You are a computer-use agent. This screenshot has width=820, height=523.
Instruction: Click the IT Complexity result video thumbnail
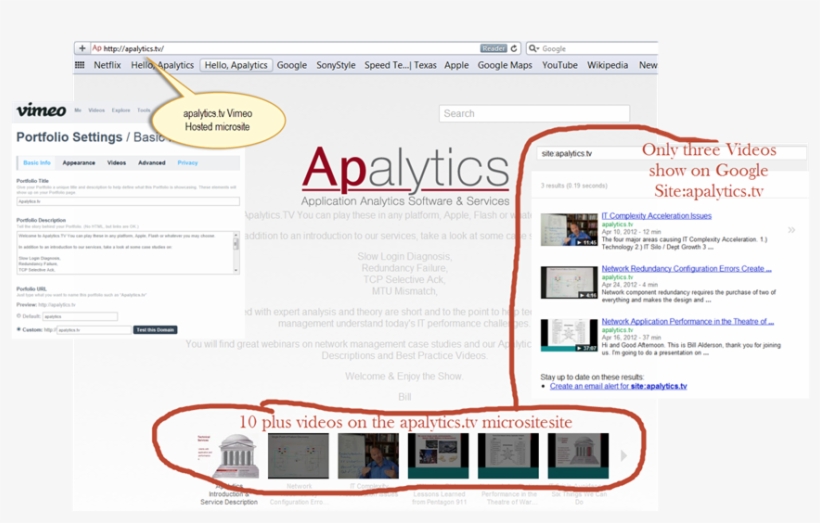pos(569,230)
